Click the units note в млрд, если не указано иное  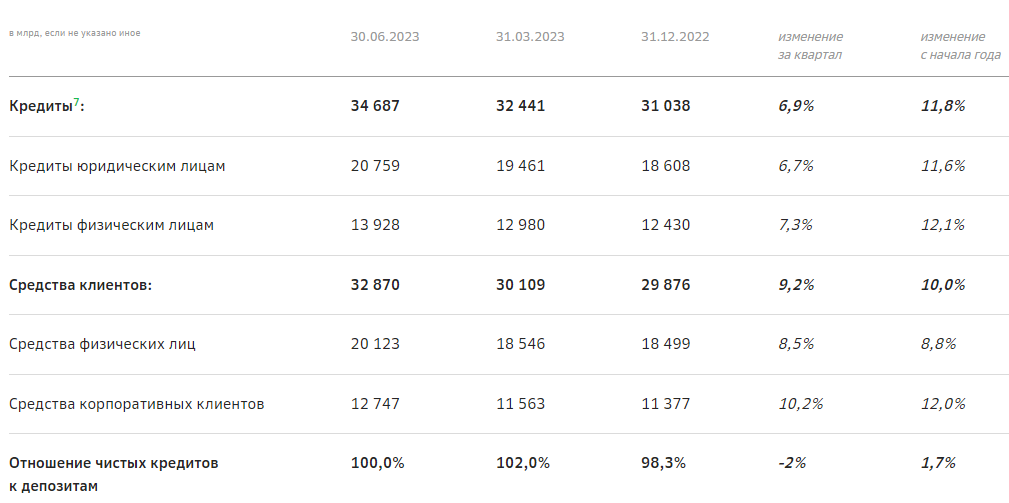click(74, 33)
